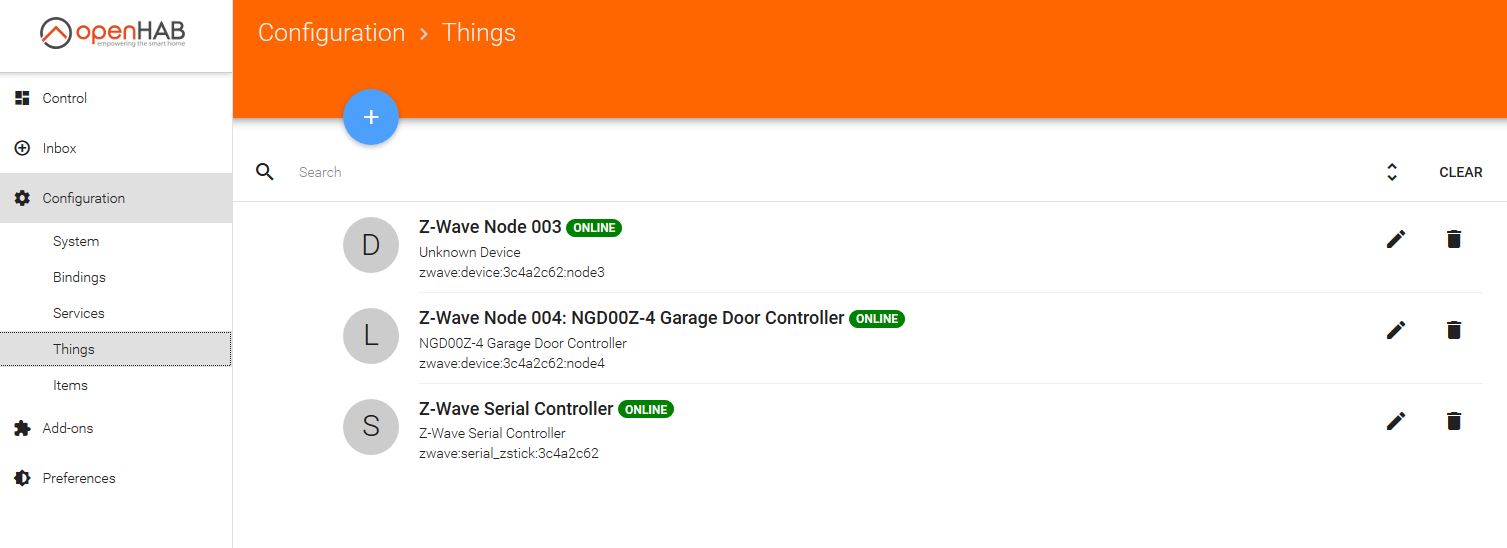Delete Z-Wave Node 003 using trash icon
This screenshot has height=548, width=1507.
point(1454,239)
